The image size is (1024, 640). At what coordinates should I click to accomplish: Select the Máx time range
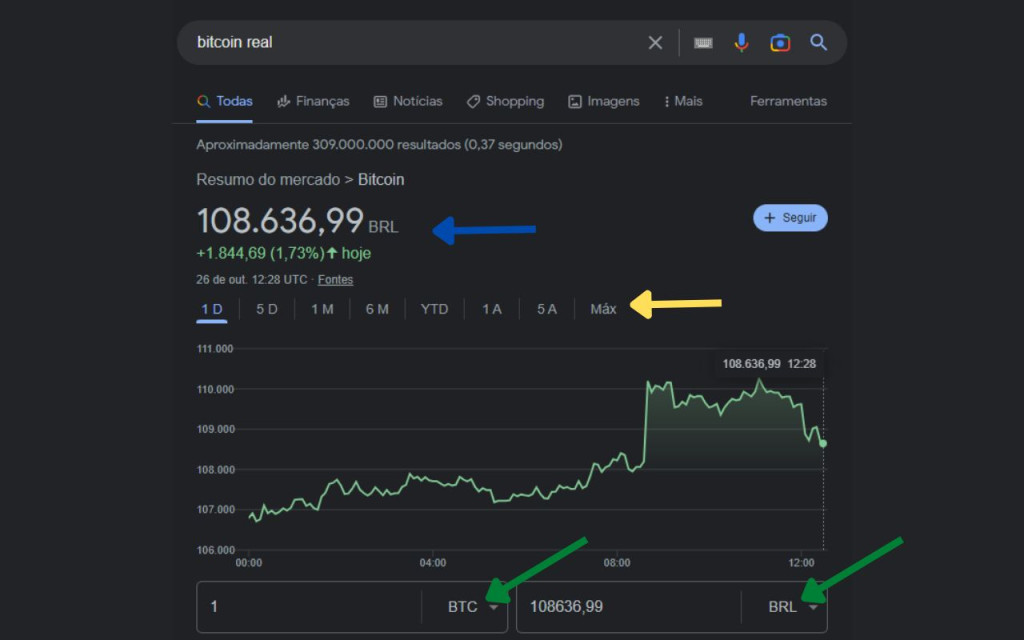click(602, 309)
